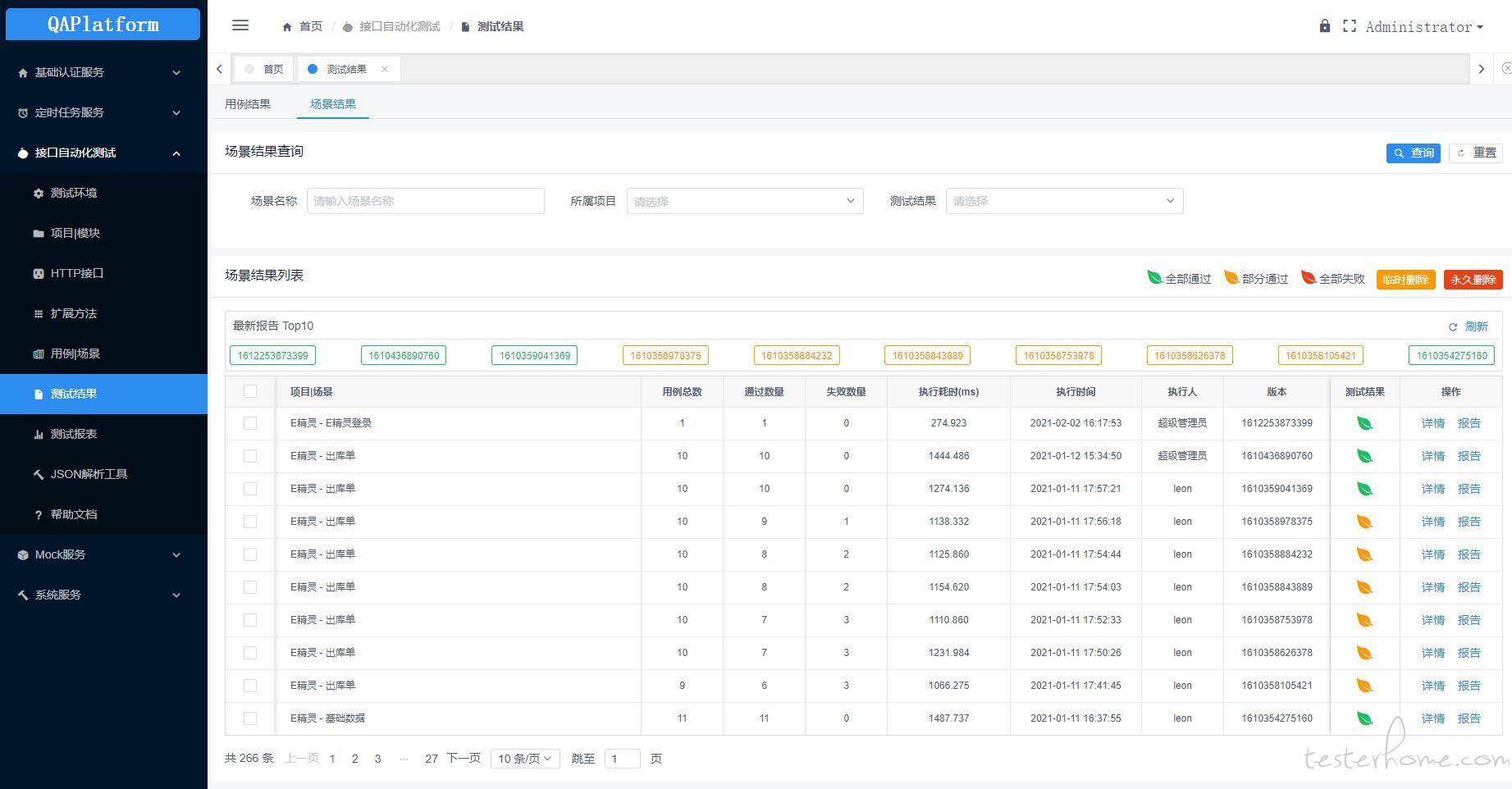Click the refresh icon labeled 刷新
Screen dimensions: 1512x789
1453,326
